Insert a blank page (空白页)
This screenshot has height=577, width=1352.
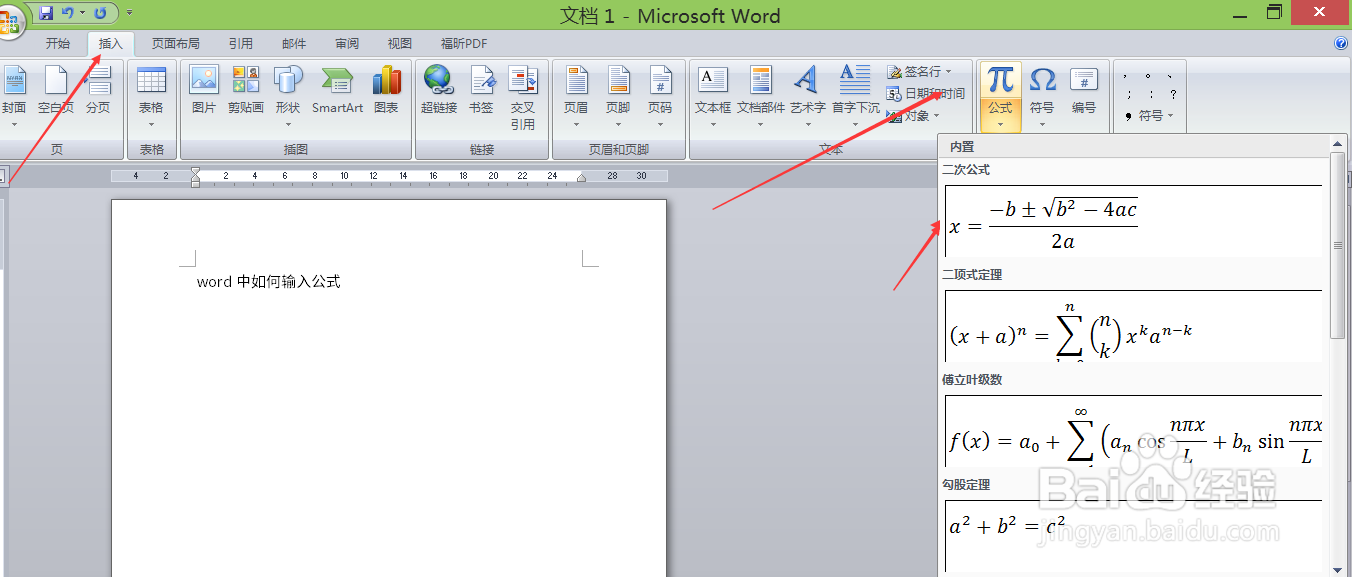tap(56, 92)
